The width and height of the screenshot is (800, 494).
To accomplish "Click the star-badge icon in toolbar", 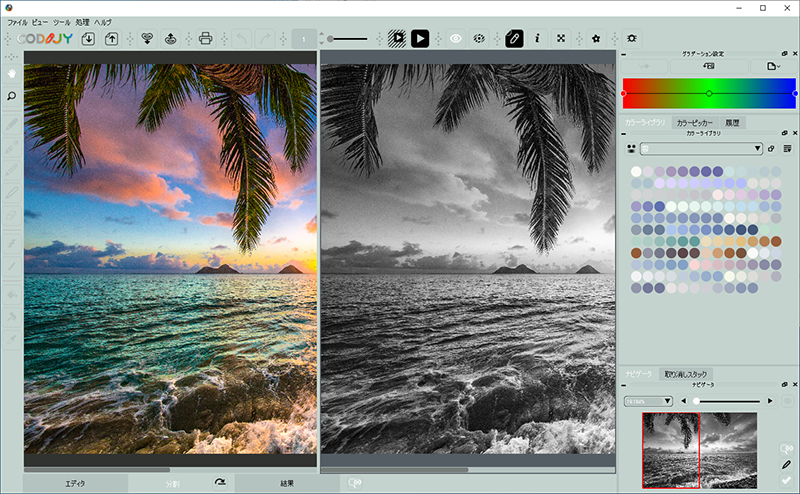I will [596, 39].
